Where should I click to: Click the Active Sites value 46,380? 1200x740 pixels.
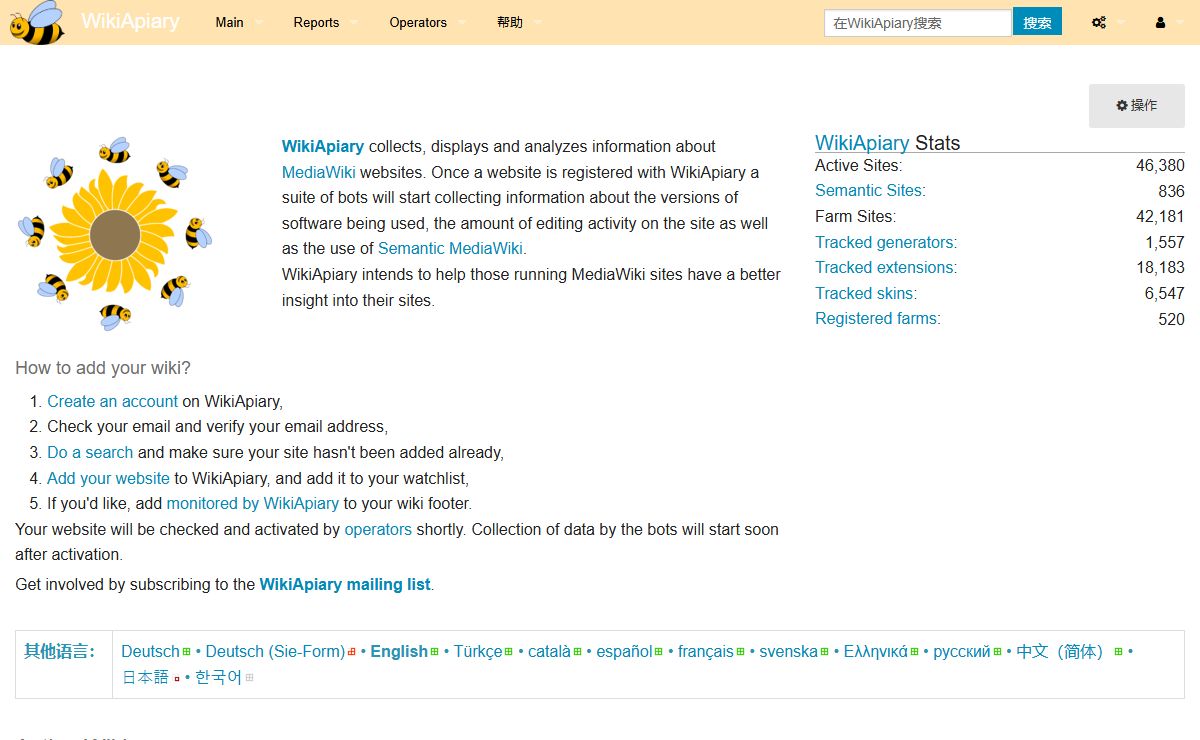tap(1160, 165)
